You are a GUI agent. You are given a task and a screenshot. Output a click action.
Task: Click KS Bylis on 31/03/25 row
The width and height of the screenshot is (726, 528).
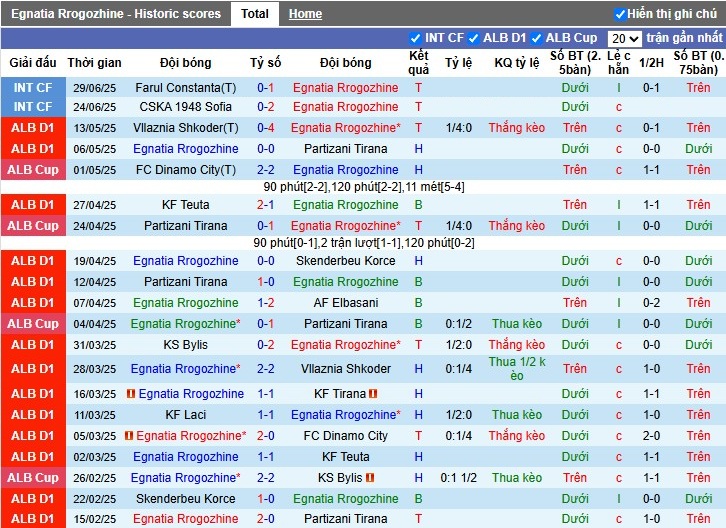(186, 345)
